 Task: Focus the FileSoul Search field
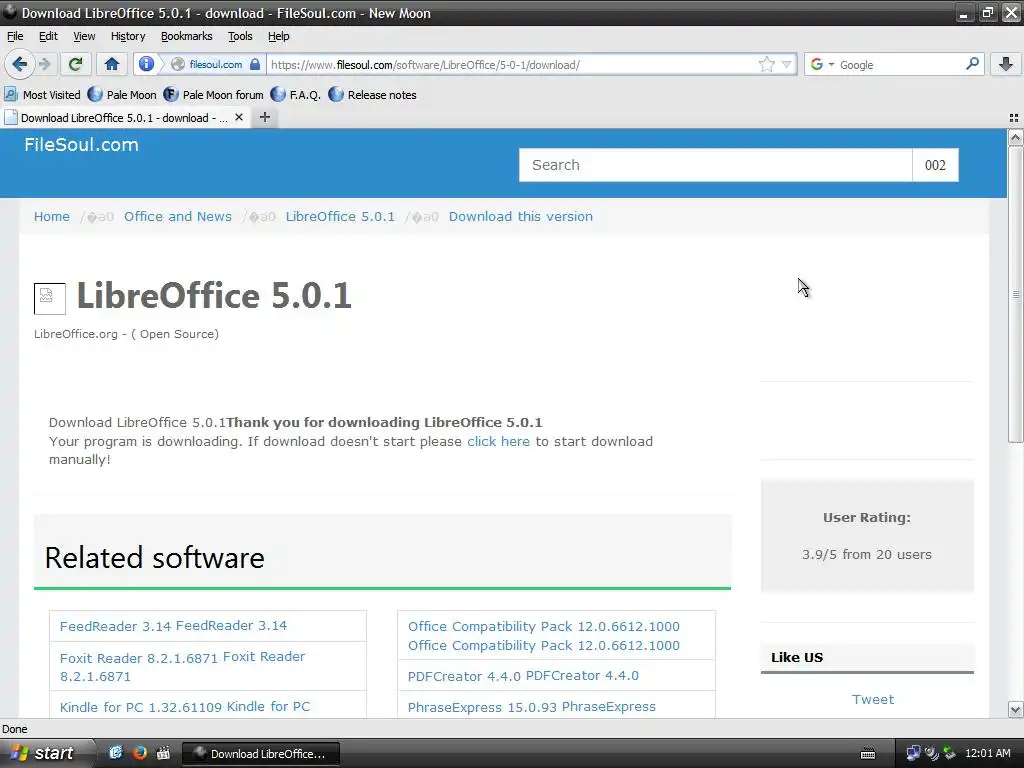coord(716,165)
